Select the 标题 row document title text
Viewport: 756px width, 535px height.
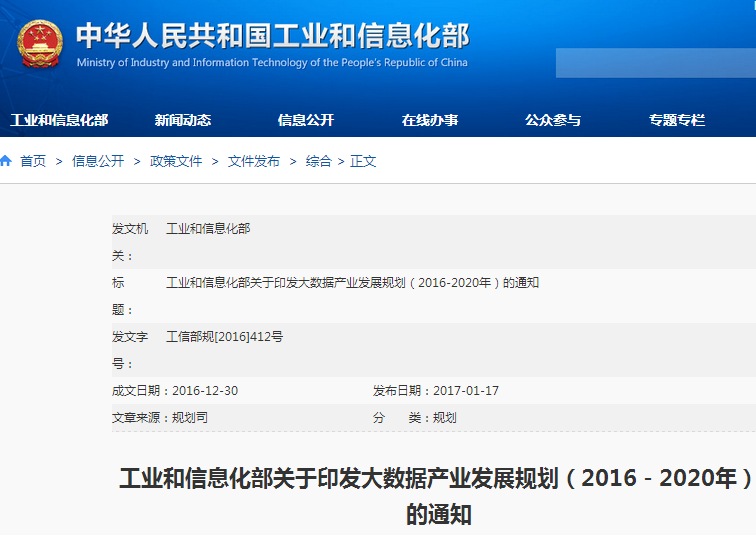point(352,282)
